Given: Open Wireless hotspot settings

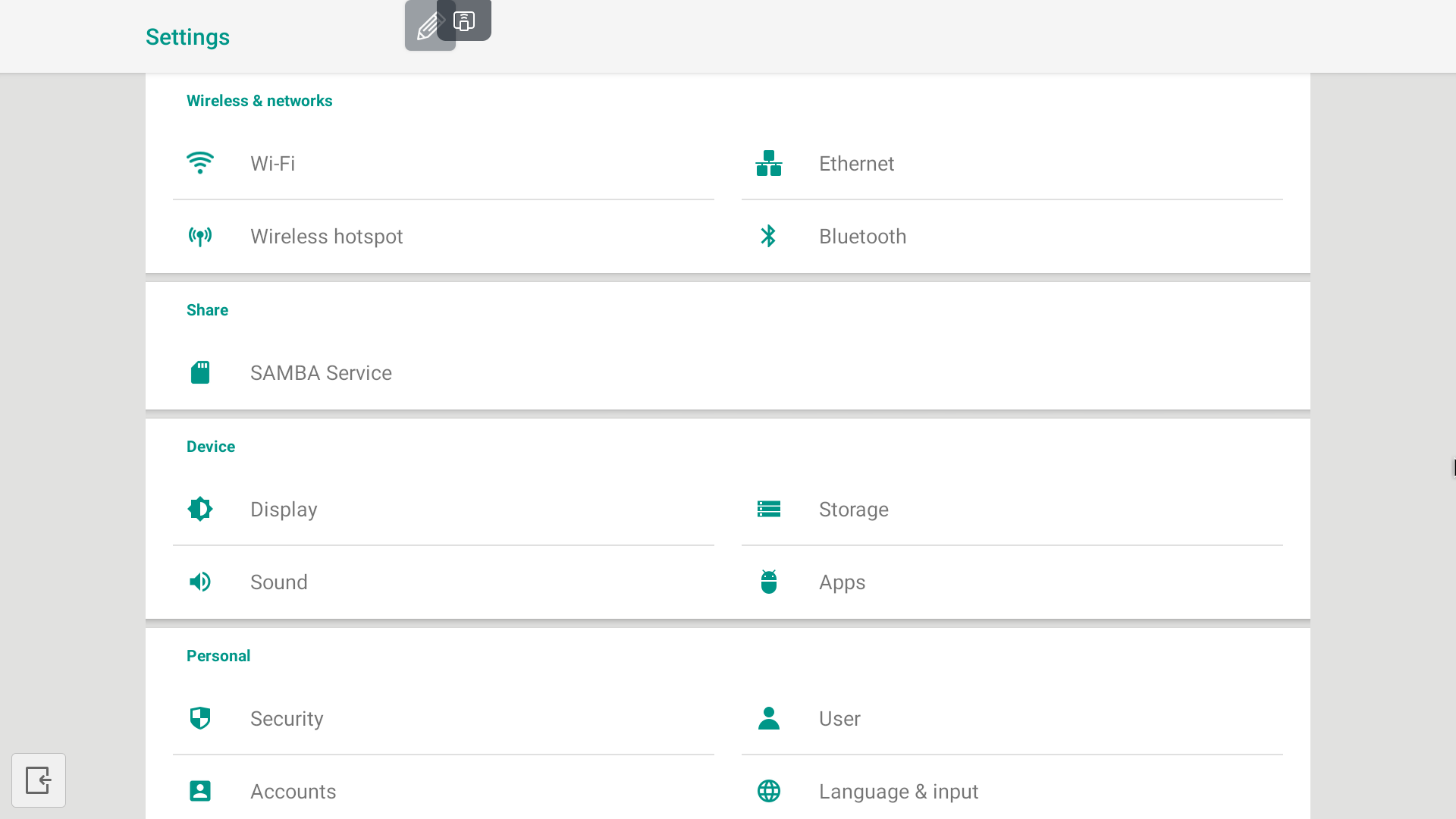Looking at the screenshot, I should [444, 236].
